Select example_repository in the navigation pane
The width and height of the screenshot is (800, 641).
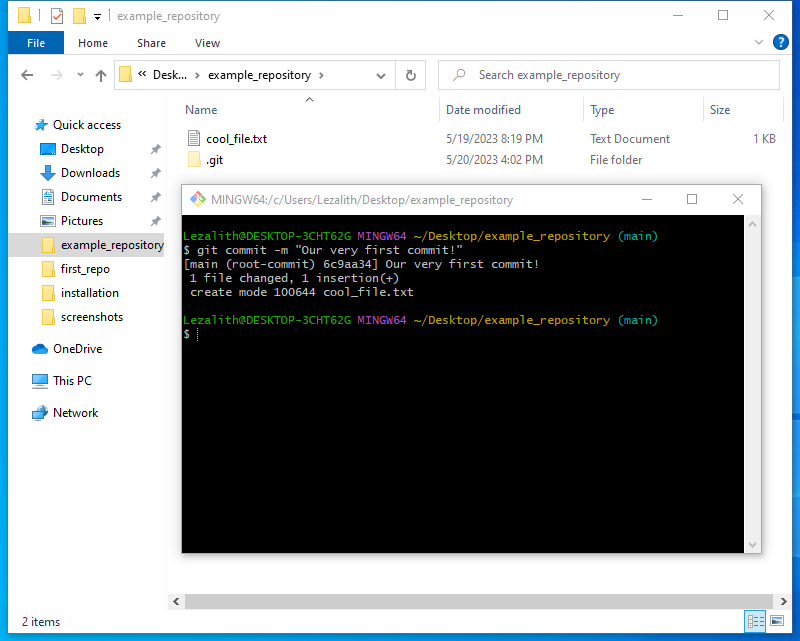click(x=86, y=245)
